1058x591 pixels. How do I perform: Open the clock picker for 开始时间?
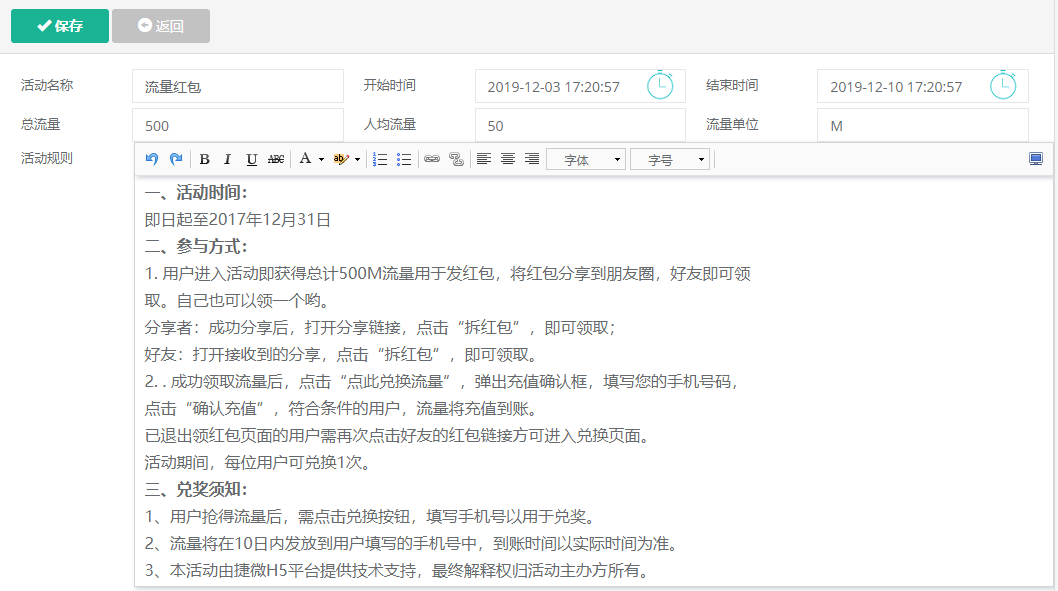click(x=660, y=86)
